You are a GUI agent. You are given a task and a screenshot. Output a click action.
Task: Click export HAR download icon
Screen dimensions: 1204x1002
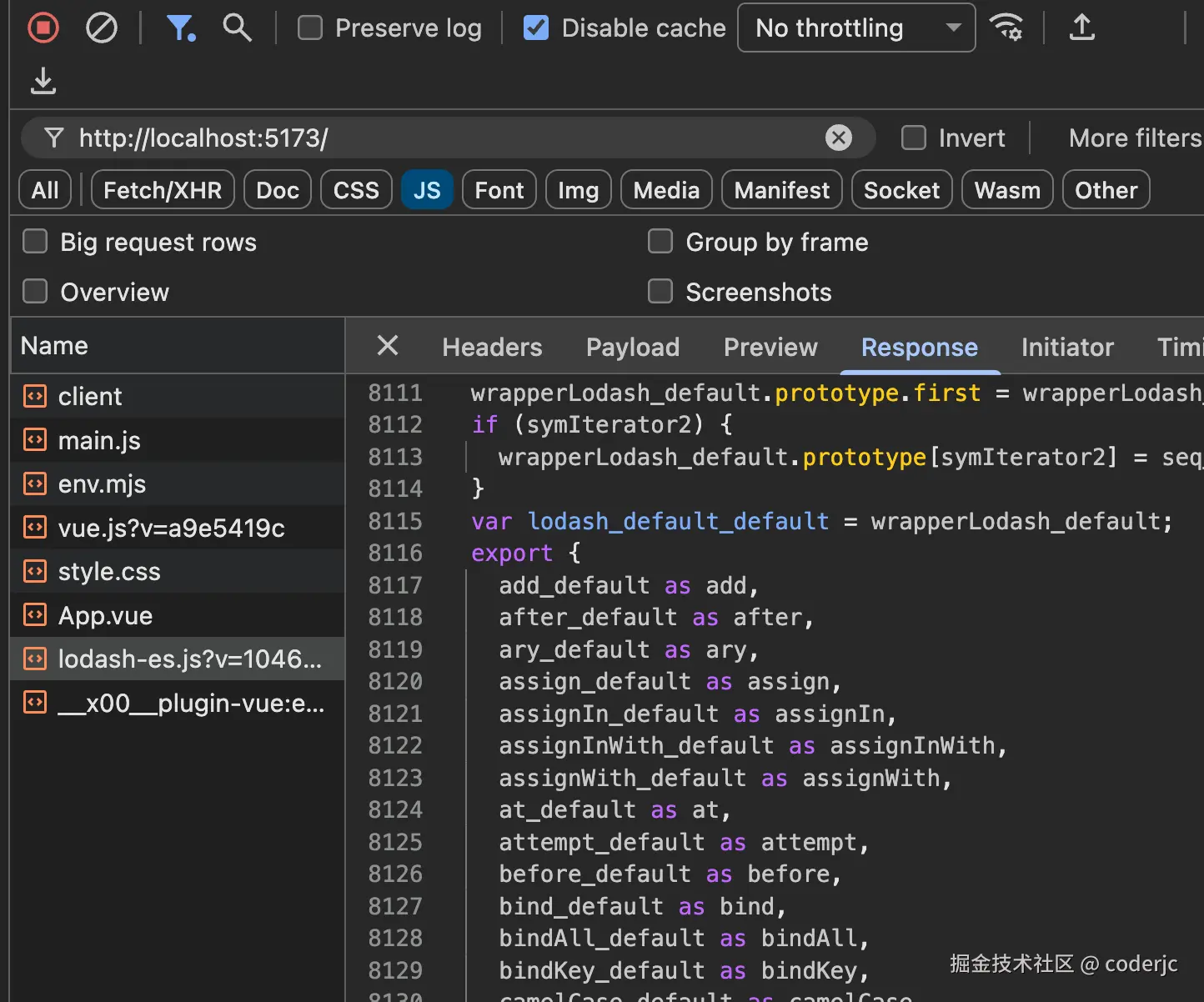coord(43,81)
